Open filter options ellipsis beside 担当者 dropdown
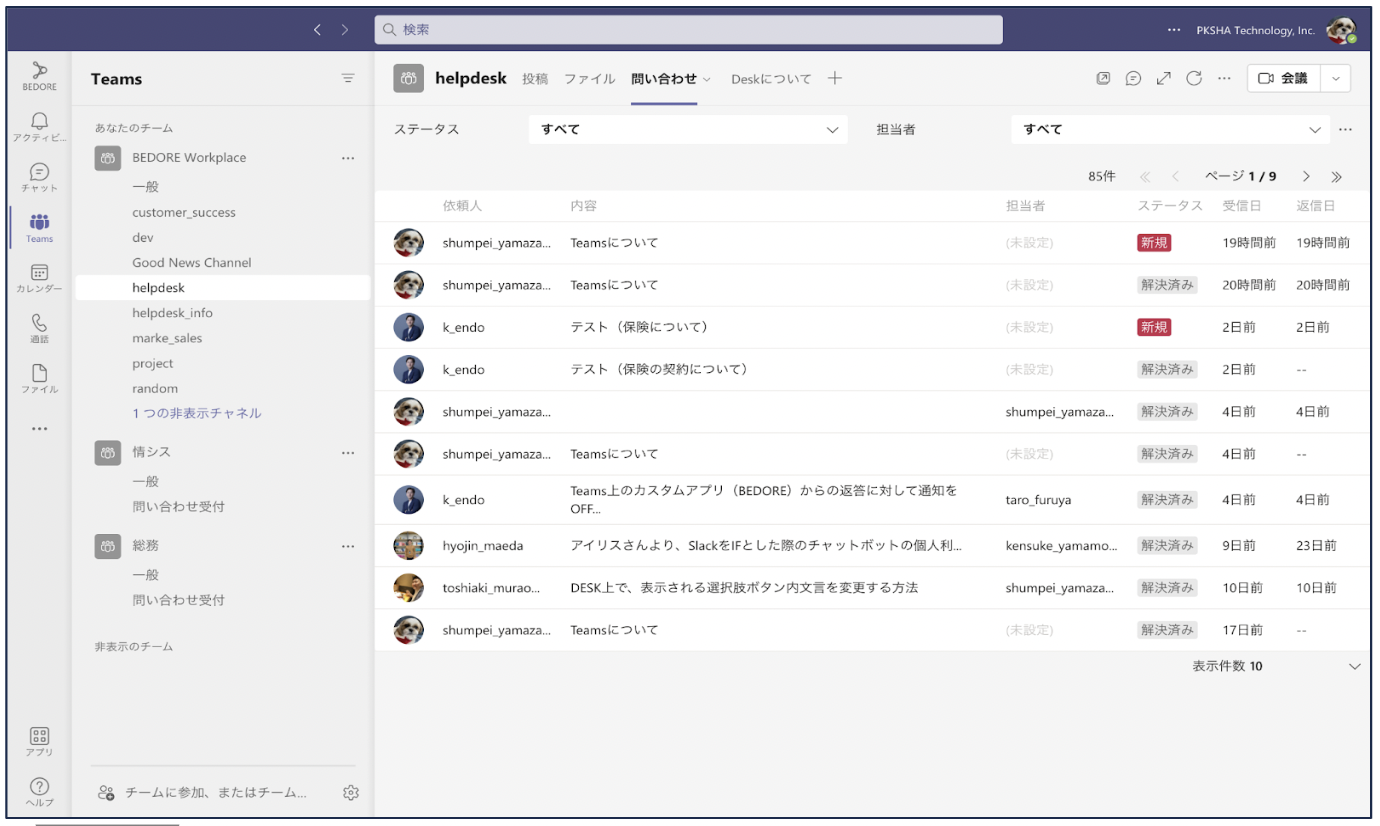Viewport: 1380px width, 826px height. click(1345, 130)
